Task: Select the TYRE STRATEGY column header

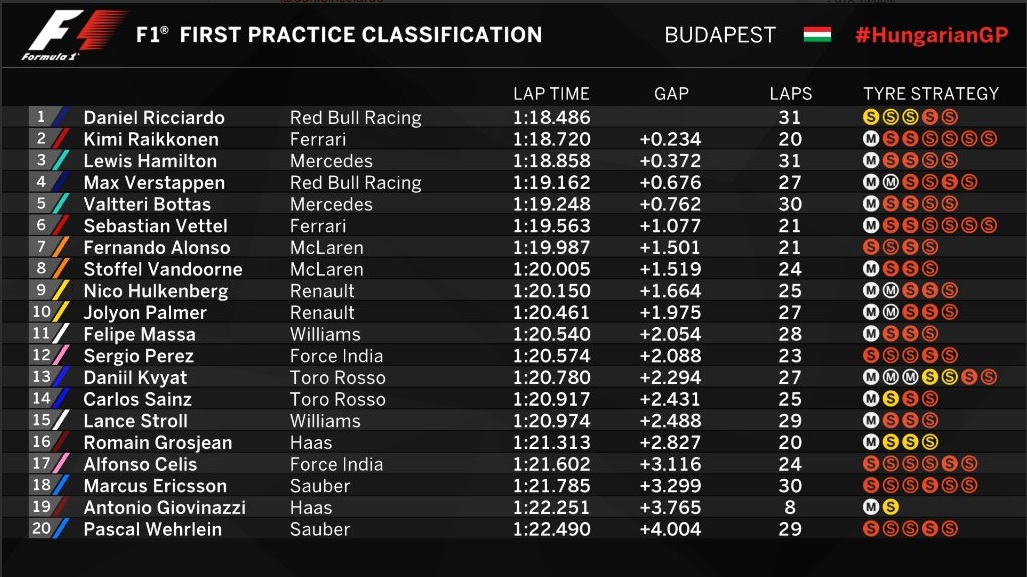Action: 931,94
